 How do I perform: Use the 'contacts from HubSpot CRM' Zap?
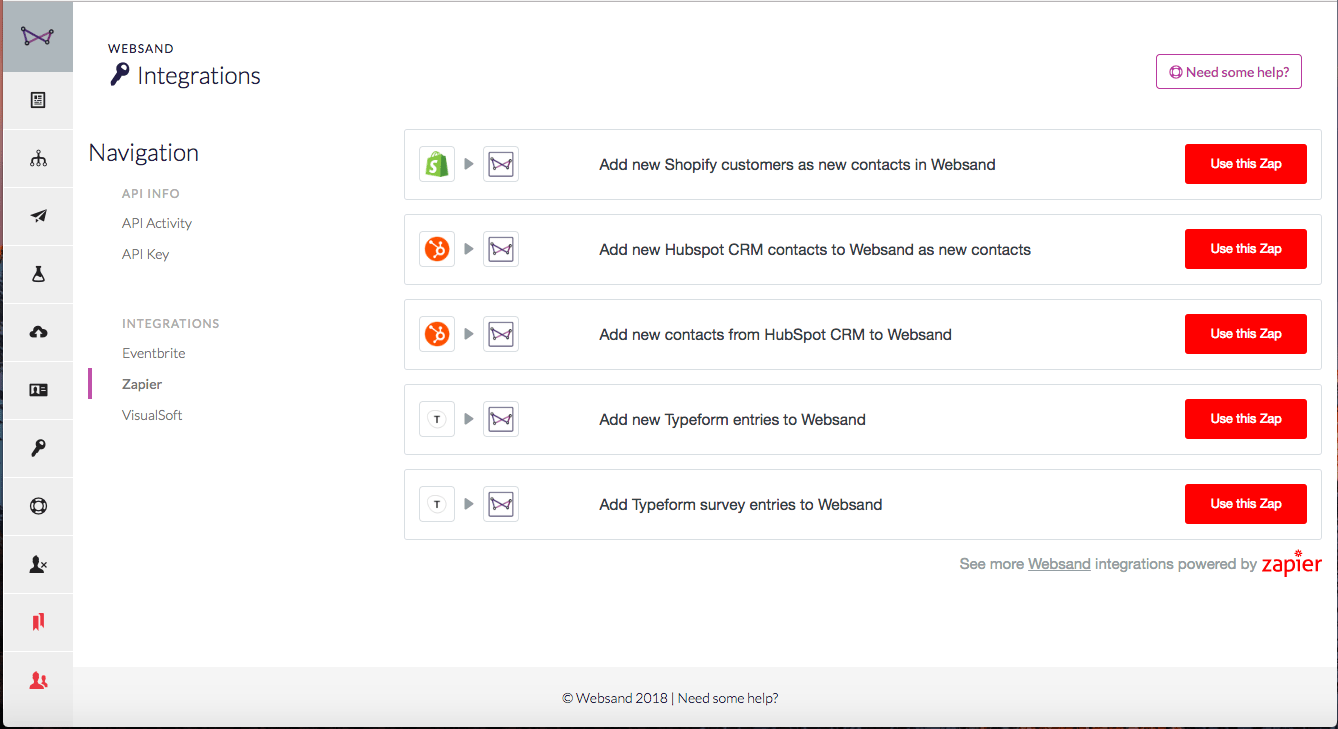(x=1246, y=334)
